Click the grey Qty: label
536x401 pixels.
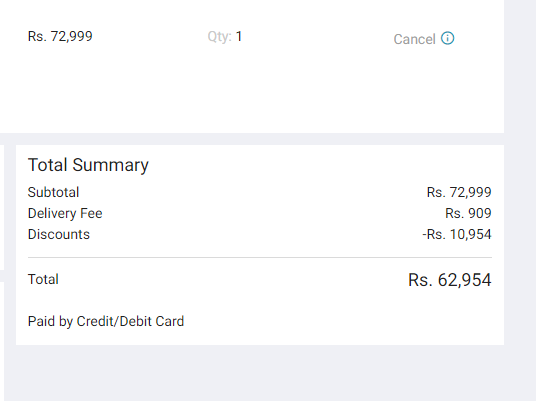pos(219,37)
